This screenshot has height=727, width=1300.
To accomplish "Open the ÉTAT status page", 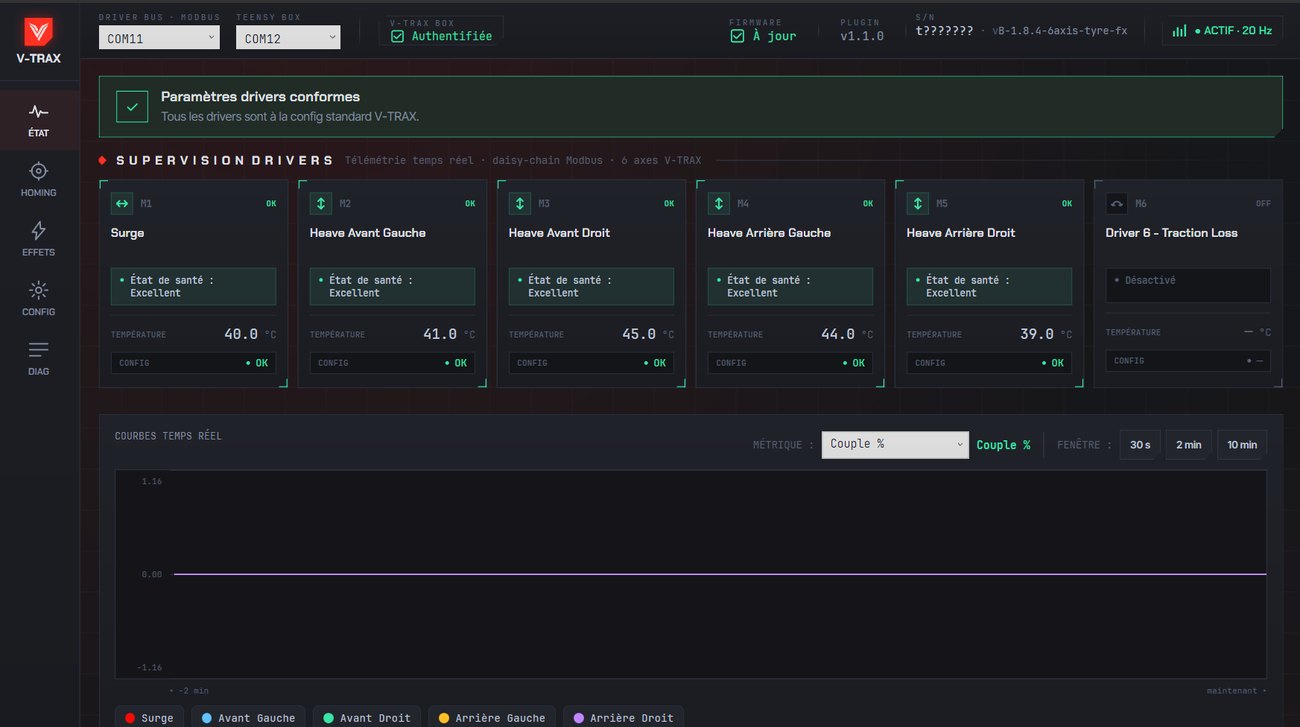I will click(x=38, y=120).
